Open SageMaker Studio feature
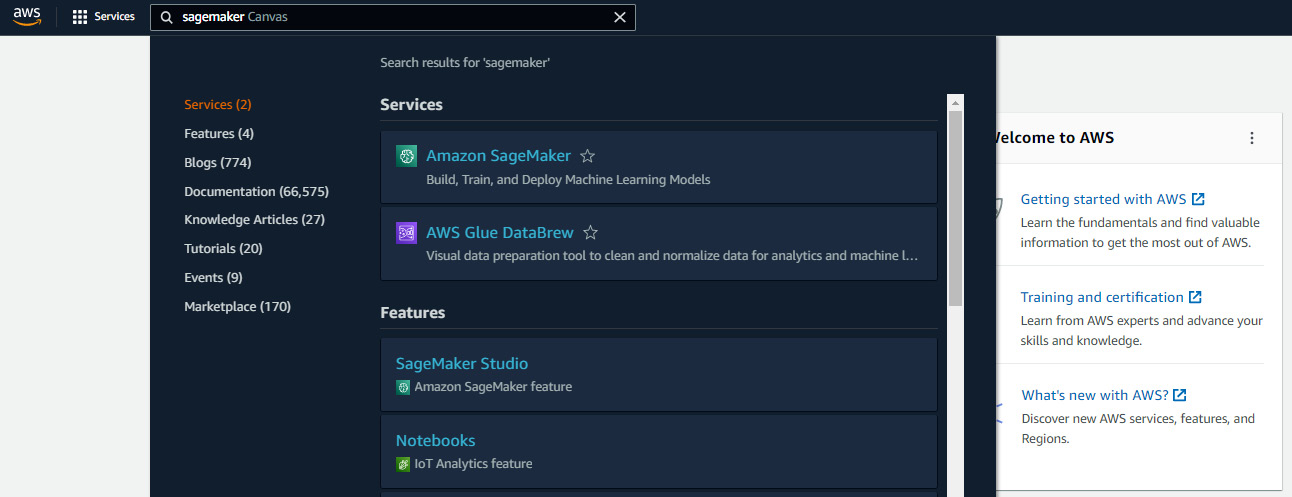This screenshot has width=1292, height=497. [x=461, y=363]
